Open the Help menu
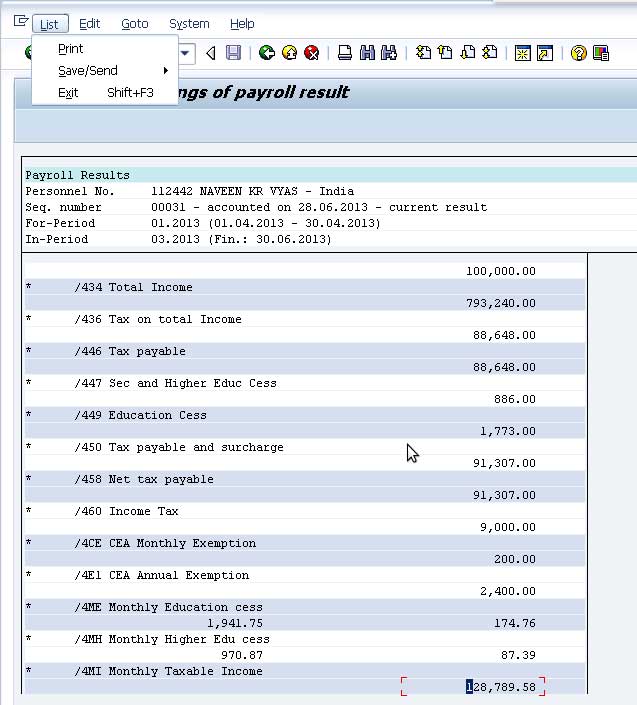The height and width of the screenshot is (705, 637). pyautogui.click(x=242, y=24)
